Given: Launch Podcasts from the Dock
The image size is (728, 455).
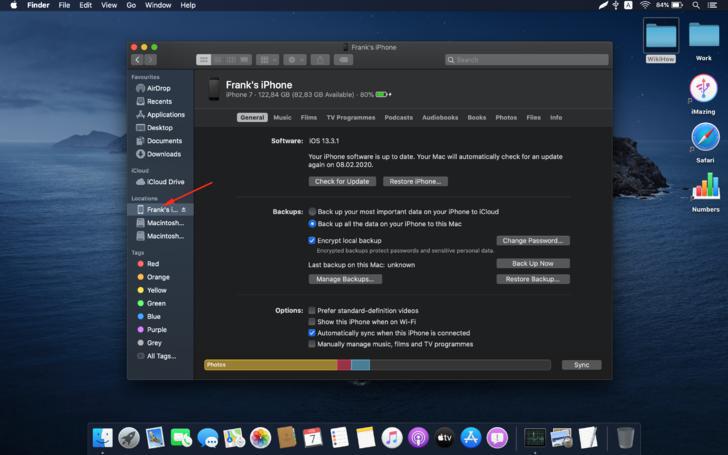Looking at the screenshot, I should pyautogui.click(x=418, y=437).
